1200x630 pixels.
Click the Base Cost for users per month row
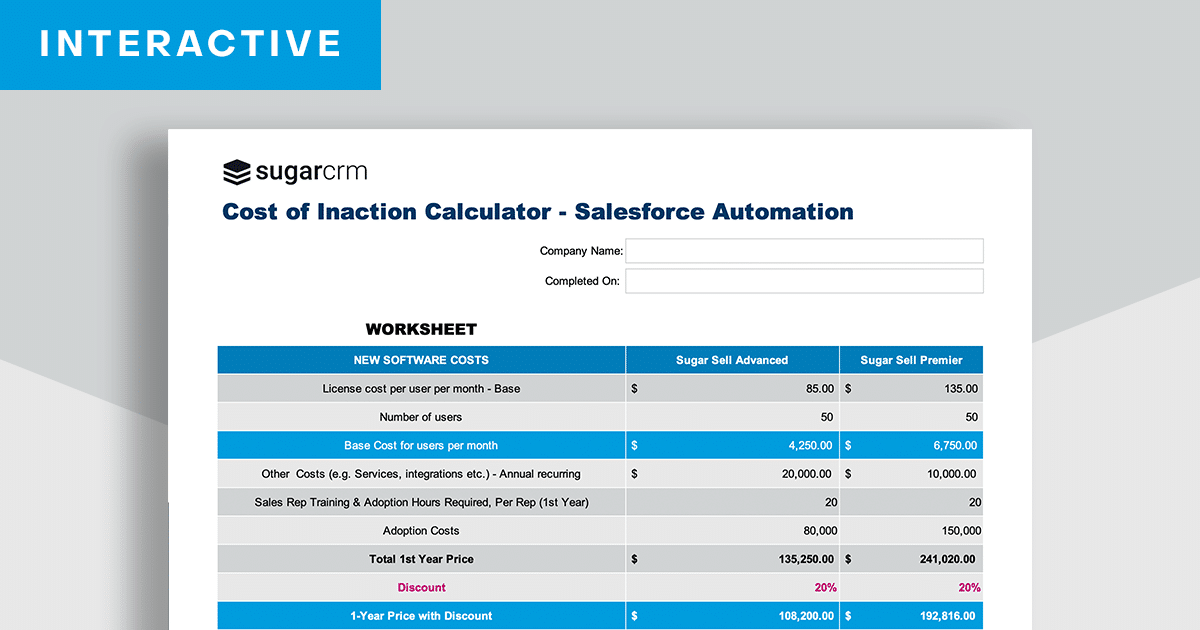click(x=421, y=445)
